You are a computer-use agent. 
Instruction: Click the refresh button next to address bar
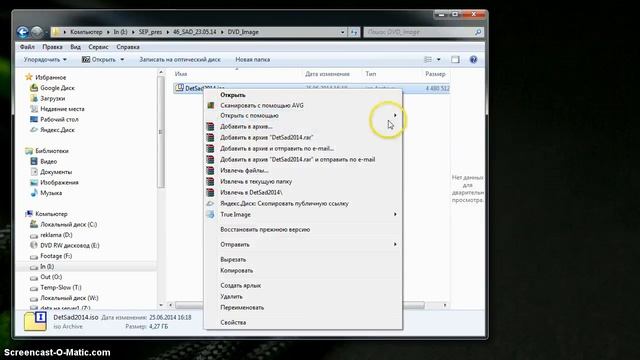coord(354,32)
